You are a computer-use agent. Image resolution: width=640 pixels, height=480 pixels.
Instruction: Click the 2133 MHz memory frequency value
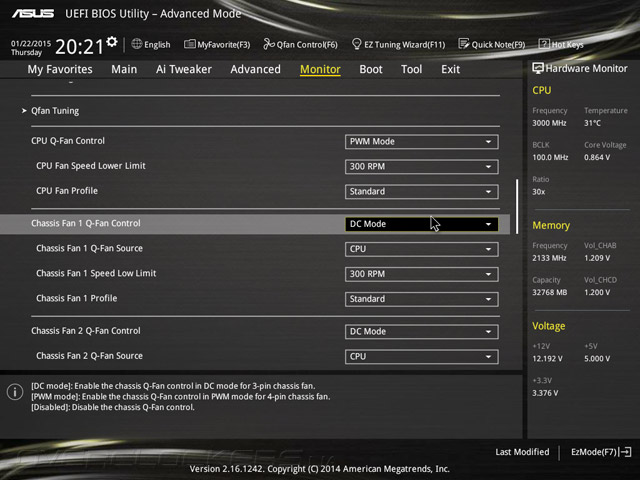[x=549, y=258]
